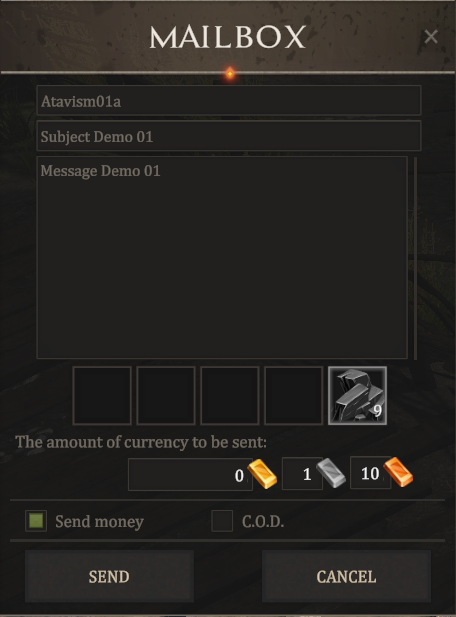Screen dimensions: 456x617
Task: Click the CANCEL button
Action: (x=346, y=576)
